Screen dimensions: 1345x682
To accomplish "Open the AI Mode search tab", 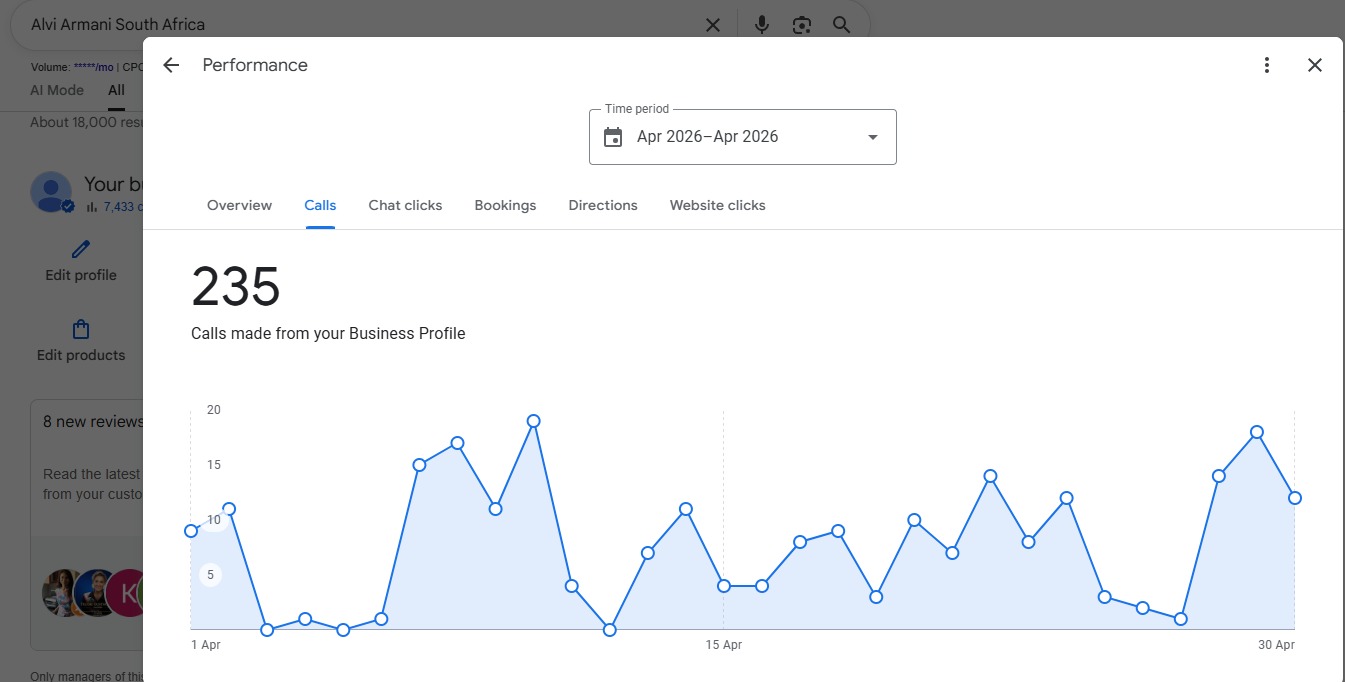I will click(x=57, y=90).
